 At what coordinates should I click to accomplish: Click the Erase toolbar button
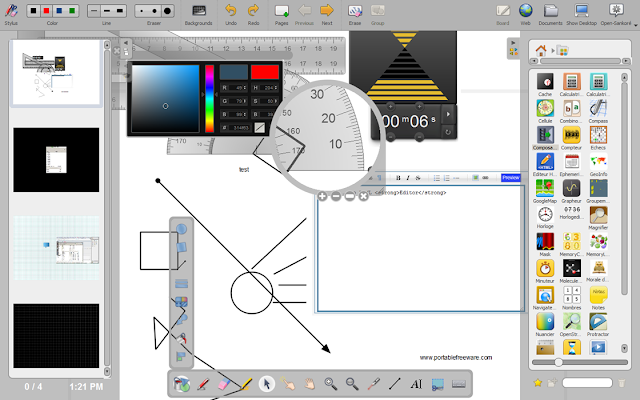tap(355, 15)
